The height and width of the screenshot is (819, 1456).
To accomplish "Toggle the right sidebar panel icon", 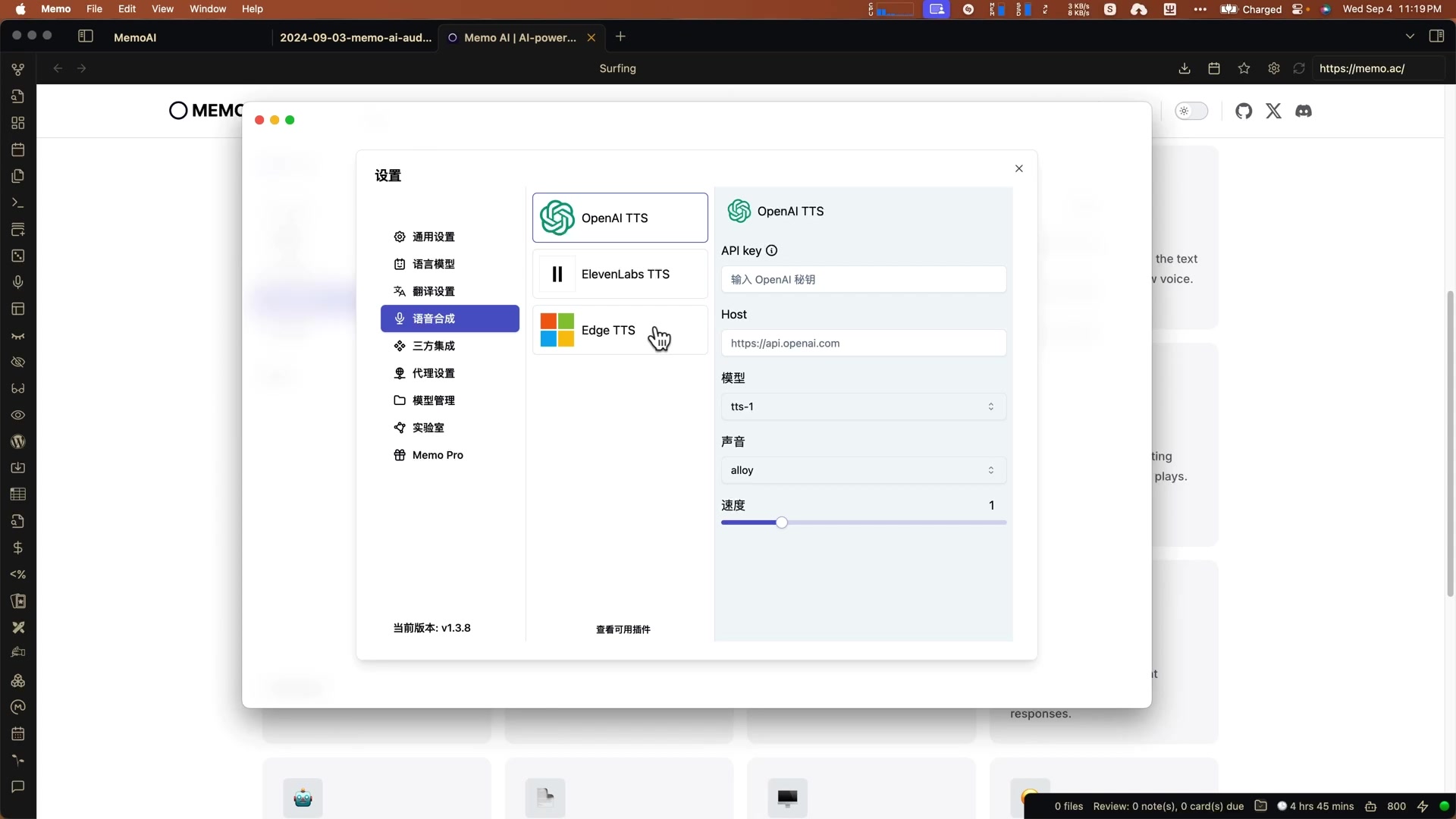I will click(1436, 36).
